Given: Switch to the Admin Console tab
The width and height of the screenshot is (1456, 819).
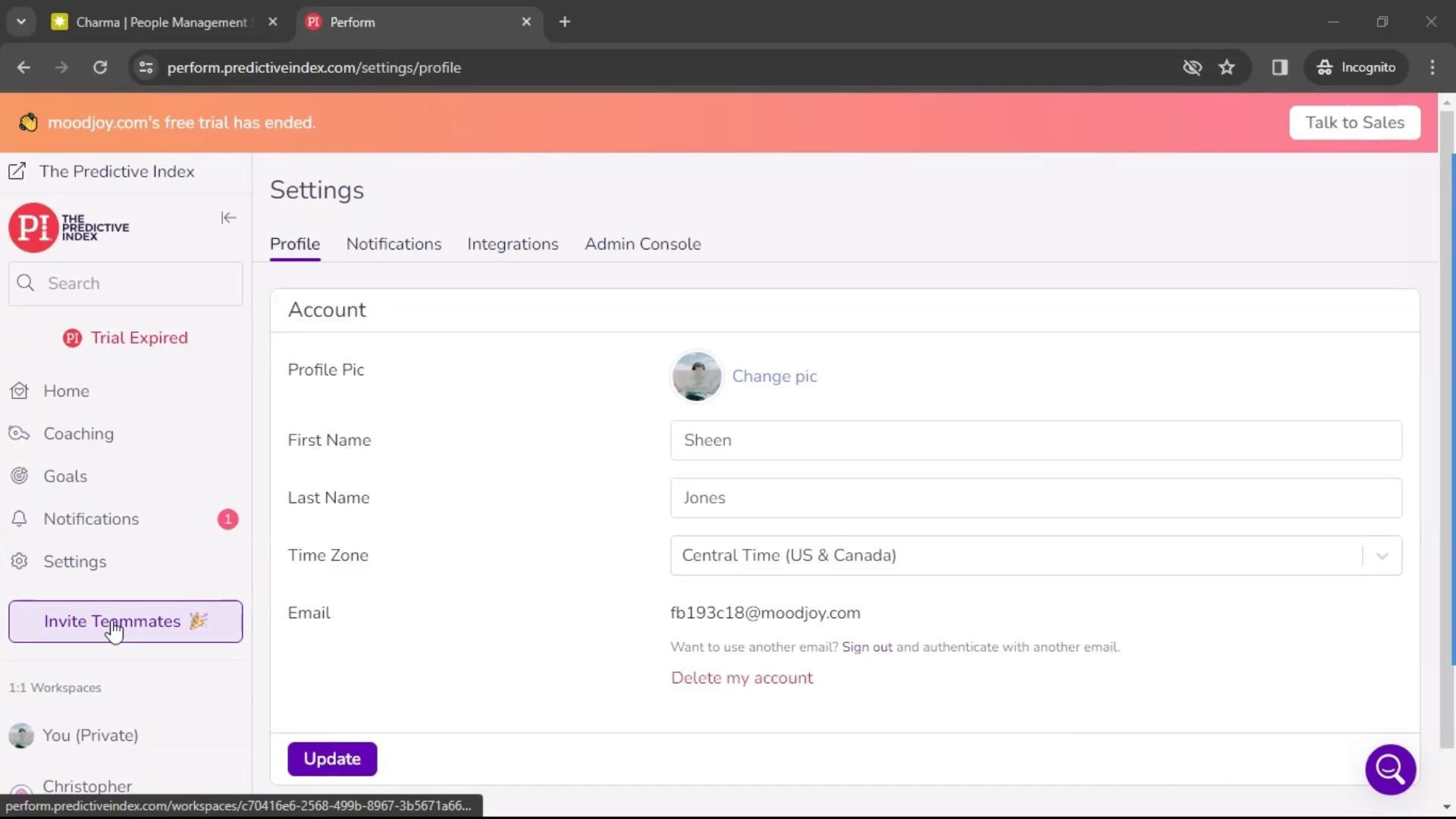Looking at the screenshot, I should [642, 244].
